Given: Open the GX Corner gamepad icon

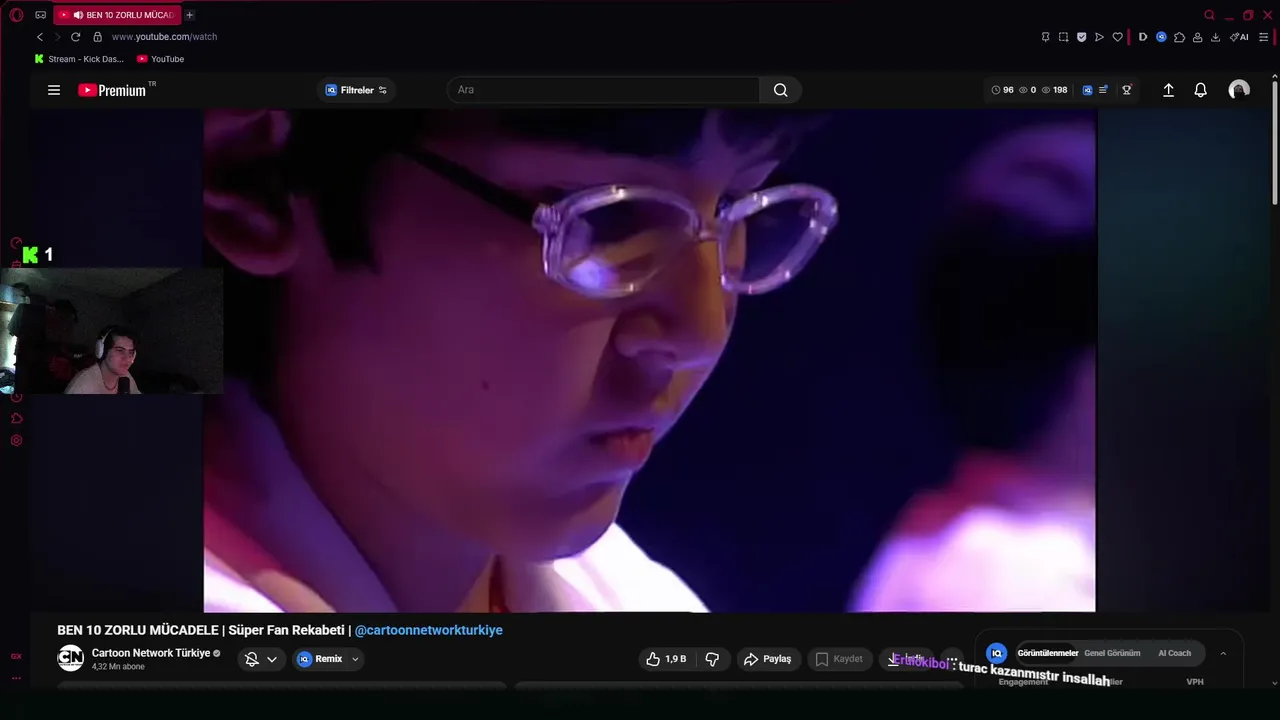Looking at the screenshot, I should coord(40,15).
